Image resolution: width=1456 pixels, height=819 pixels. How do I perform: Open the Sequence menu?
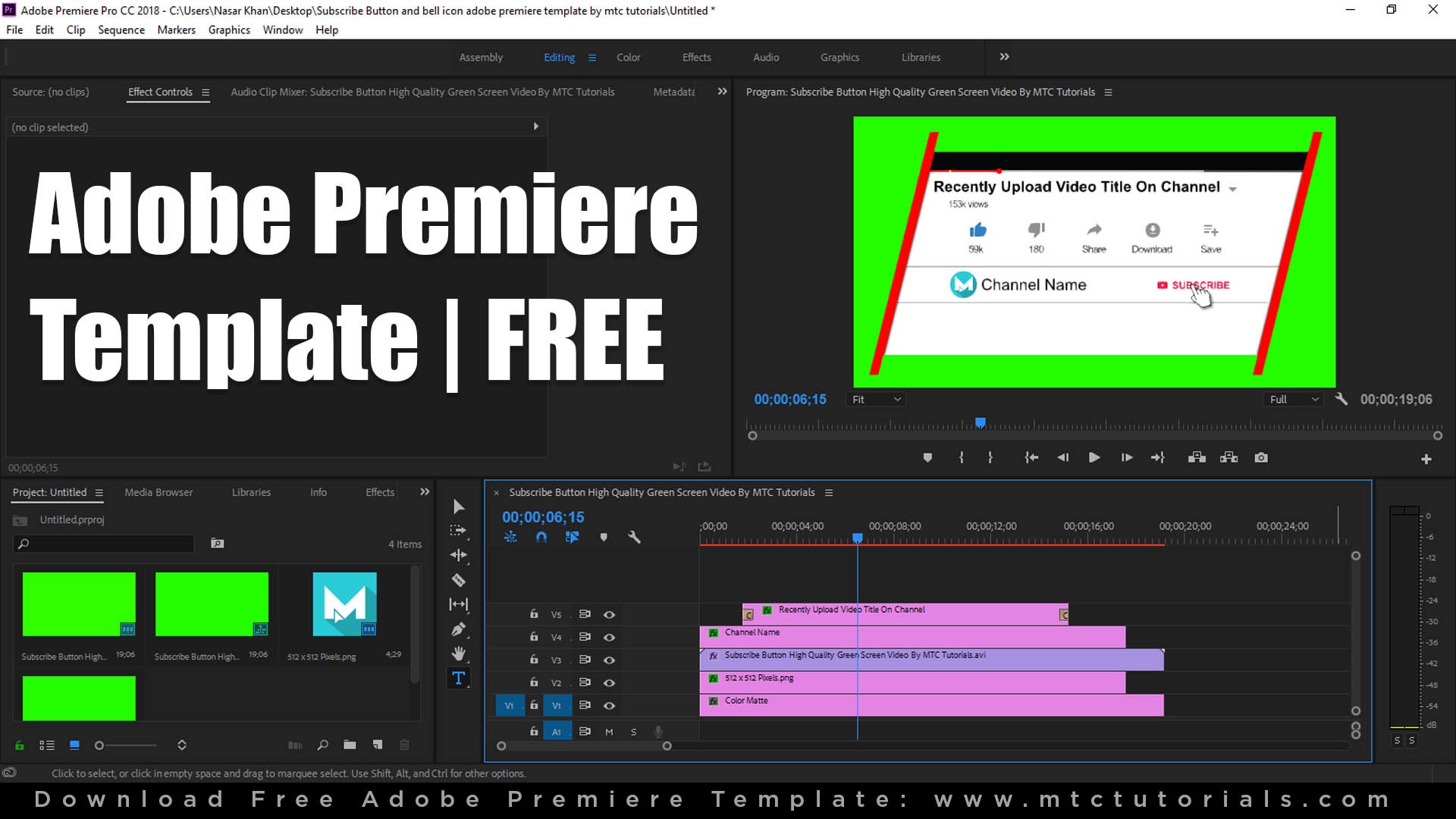pos(121,30)
